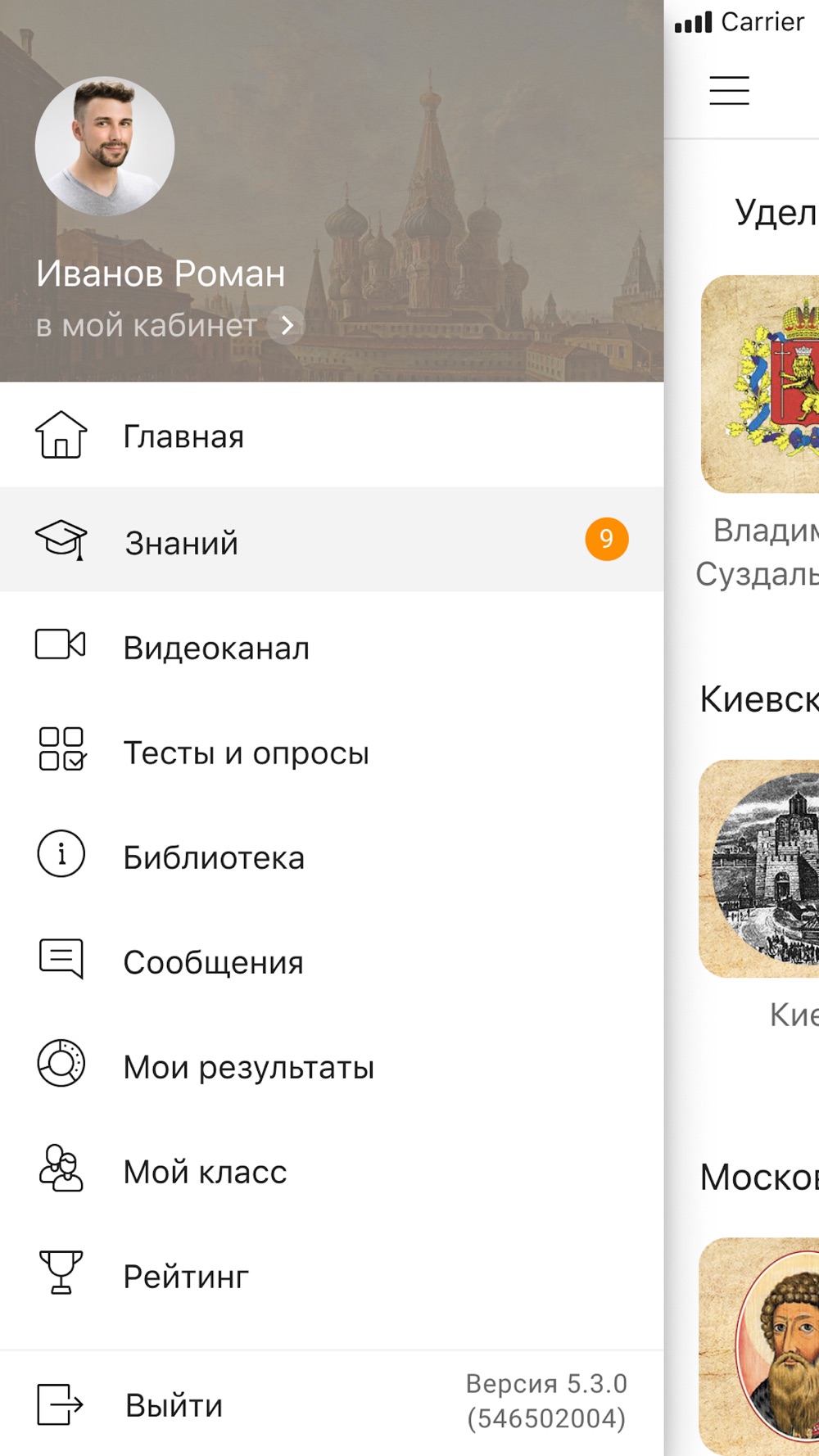The width and height of the screenshot is (819, 1456).
Task: Tap the info circle icon for Библиотека
Action: tap(61, 854)
